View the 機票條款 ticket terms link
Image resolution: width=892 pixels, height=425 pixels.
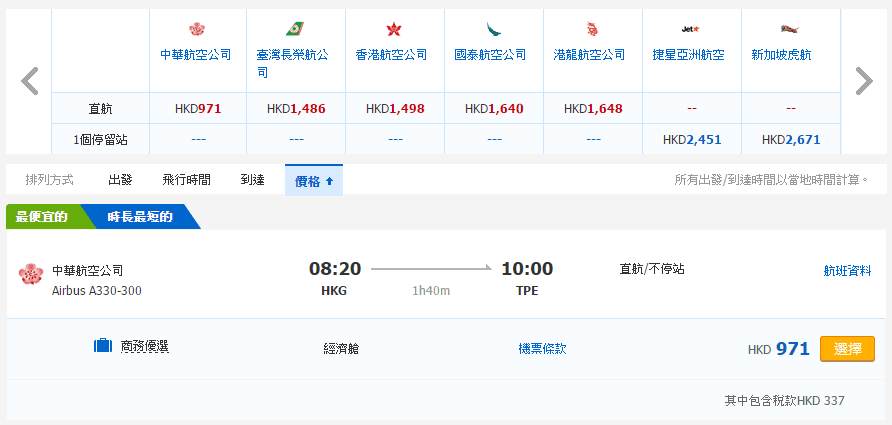pos(542,349)
